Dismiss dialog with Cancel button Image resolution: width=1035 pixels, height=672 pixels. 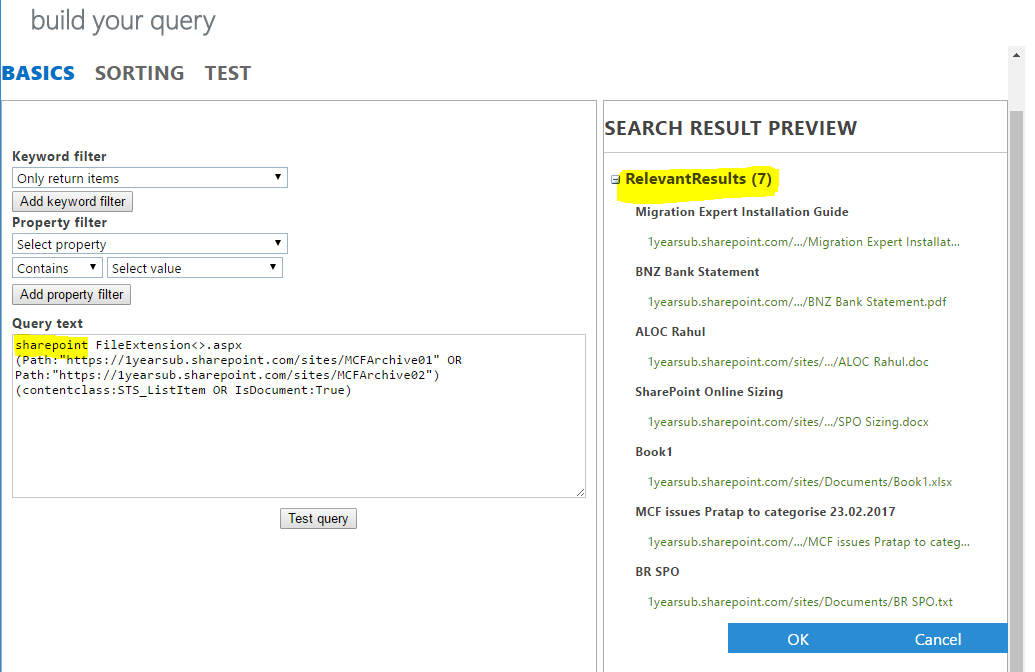coord(937,639)
